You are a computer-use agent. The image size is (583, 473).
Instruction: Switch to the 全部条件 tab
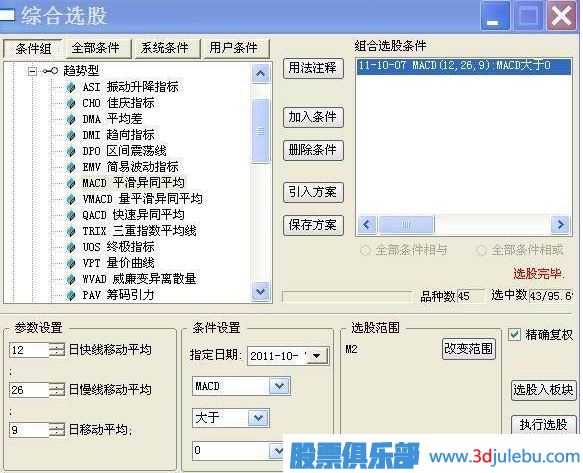coord(96,48)
